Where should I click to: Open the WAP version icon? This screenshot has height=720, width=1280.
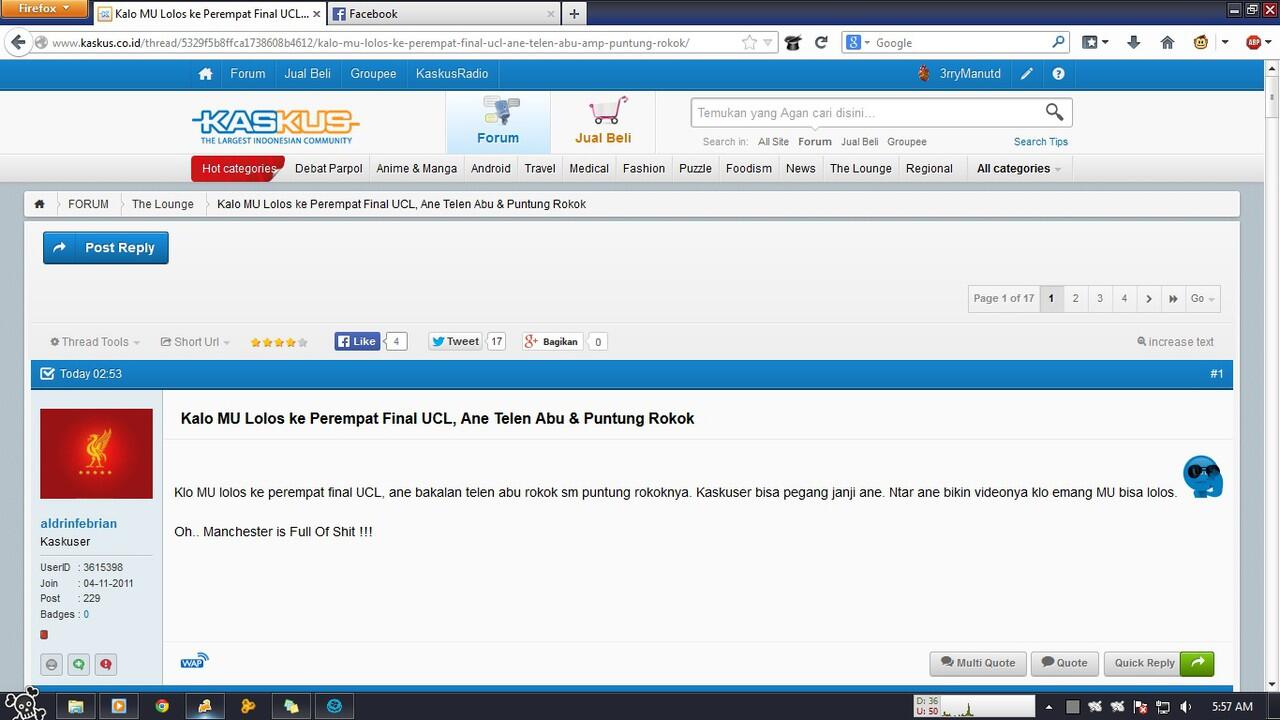[x=194, y=661]
